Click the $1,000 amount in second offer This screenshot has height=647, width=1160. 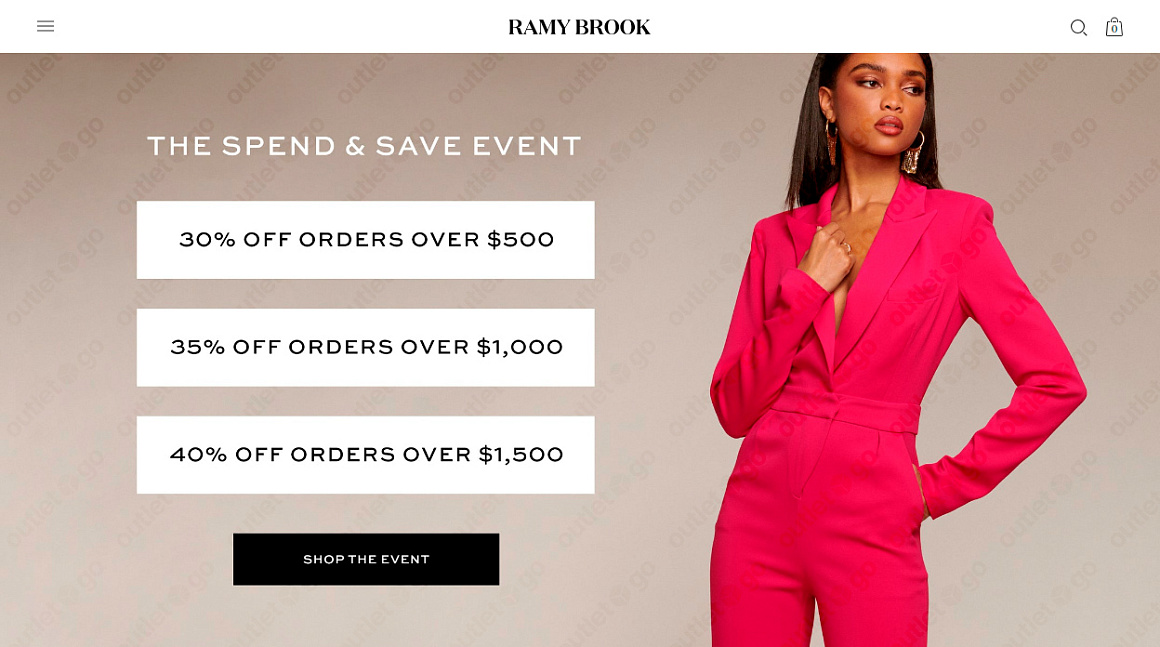(519, 348)
